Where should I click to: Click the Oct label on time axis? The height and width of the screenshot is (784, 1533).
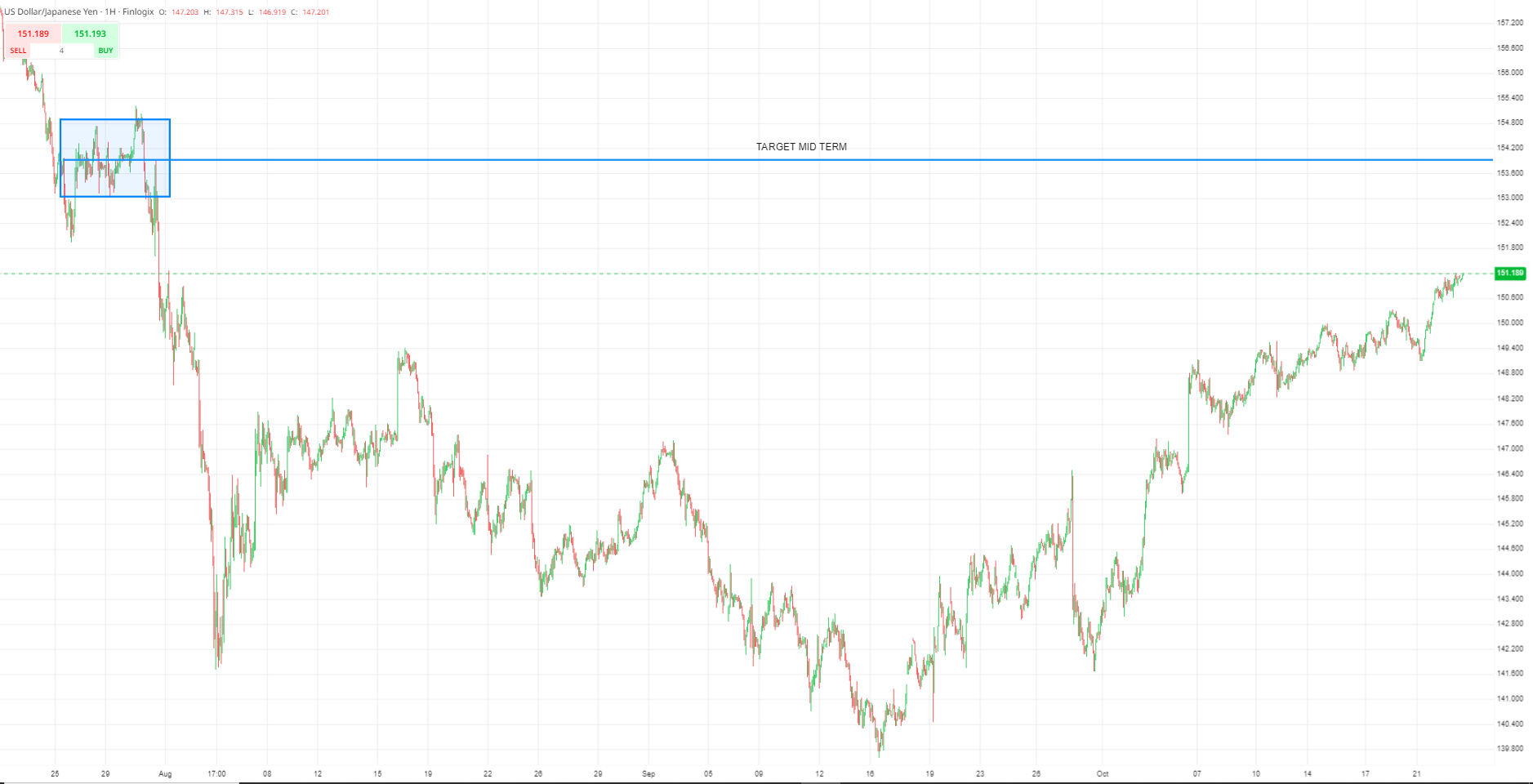1102,773
